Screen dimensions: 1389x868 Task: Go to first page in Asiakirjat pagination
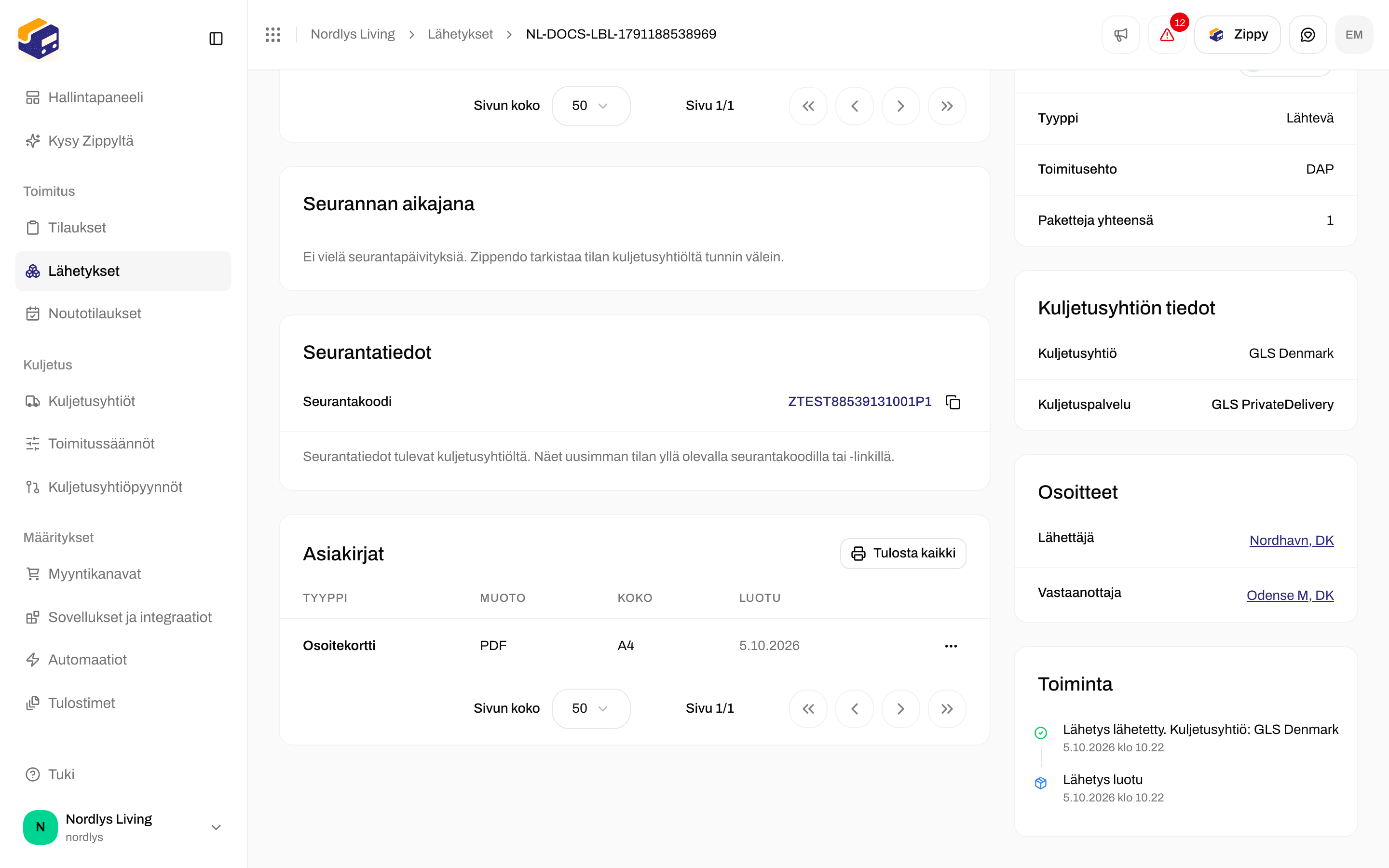808,708
